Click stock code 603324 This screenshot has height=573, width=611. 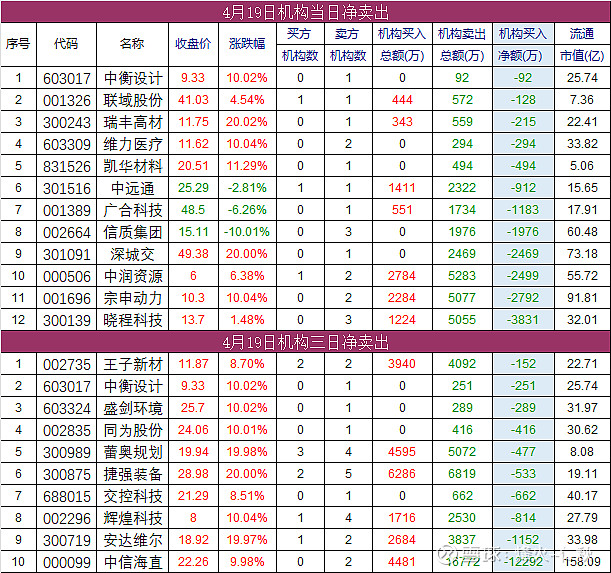67,409
